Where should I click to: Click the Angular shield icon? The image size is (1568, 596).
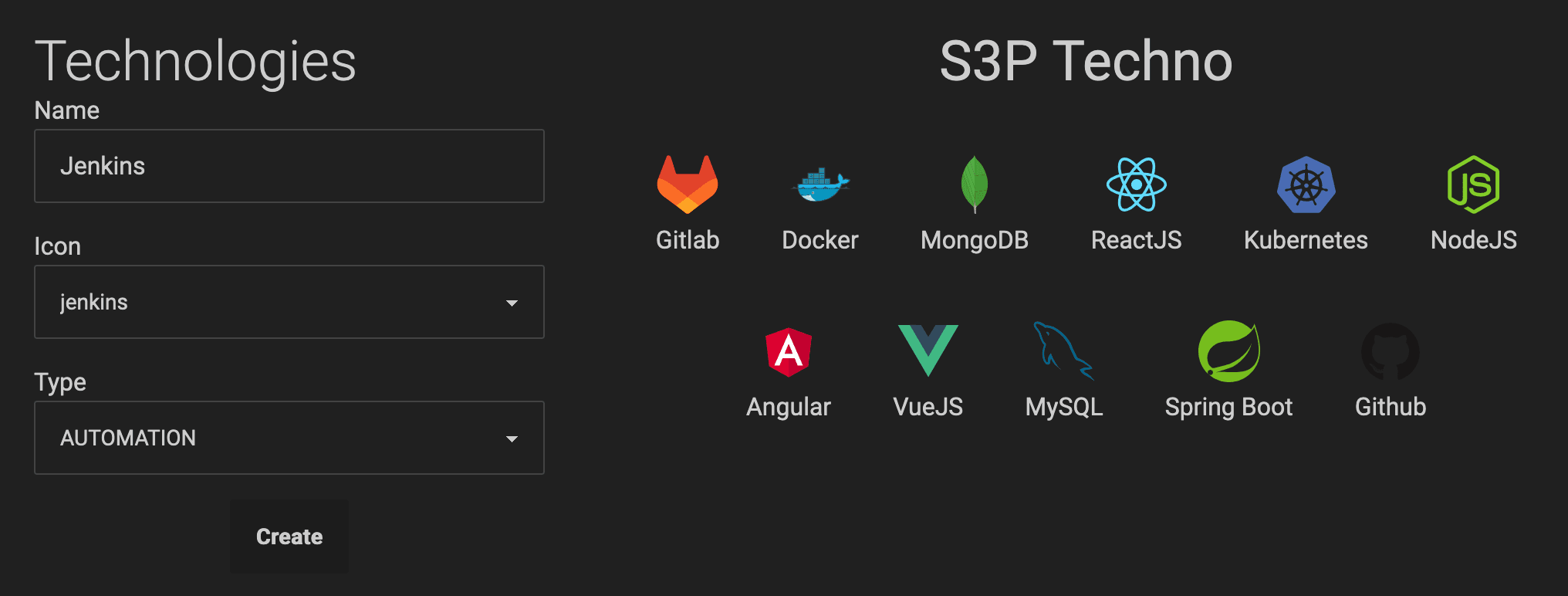tap(788, 352)
